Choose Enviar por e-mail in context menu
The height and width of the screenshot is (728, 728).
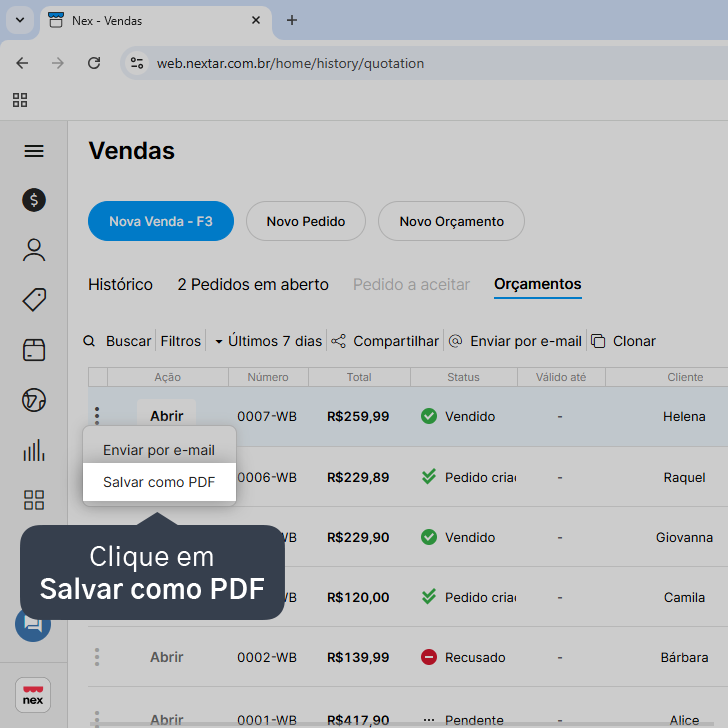pos(159,450)
